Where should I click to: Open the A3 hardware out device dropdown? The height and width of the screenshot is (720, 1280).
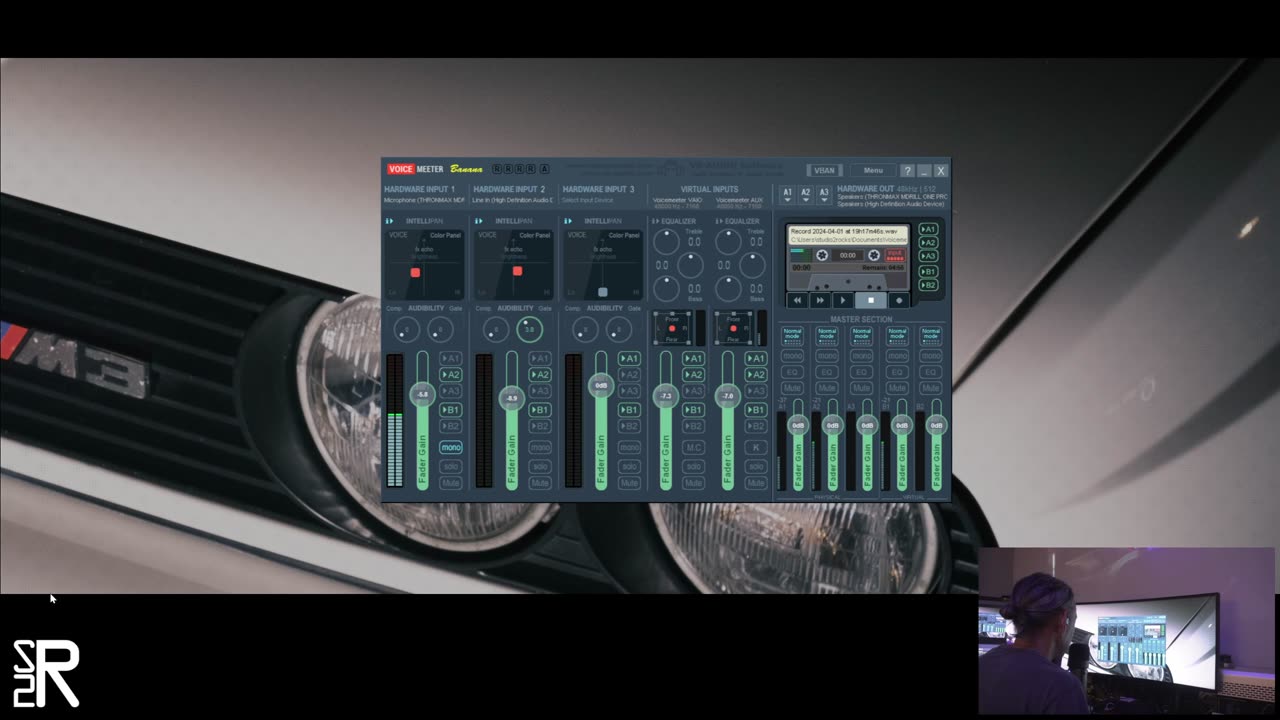[x=824, y=194]
